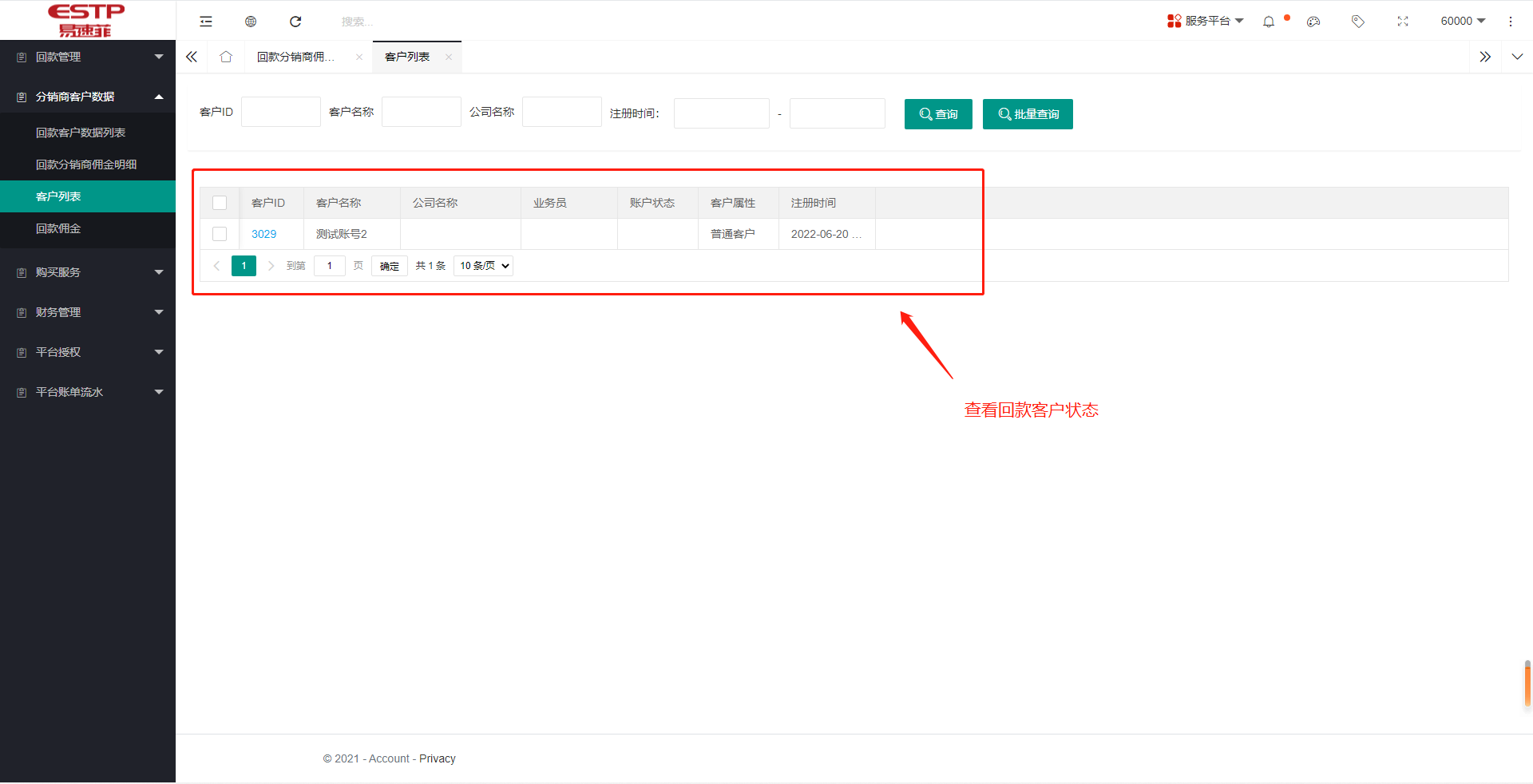
Task: Toggle fullscreen with the expand icon
Action: pos(1403,22)
